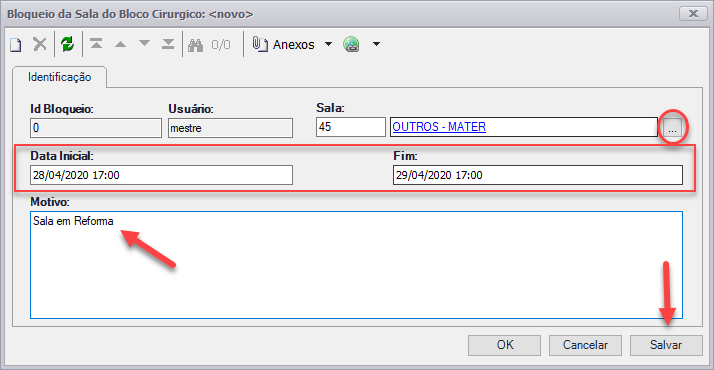Click inside the Motivo text area
Viewport: 714px width, 370px height.
point(357,265)
